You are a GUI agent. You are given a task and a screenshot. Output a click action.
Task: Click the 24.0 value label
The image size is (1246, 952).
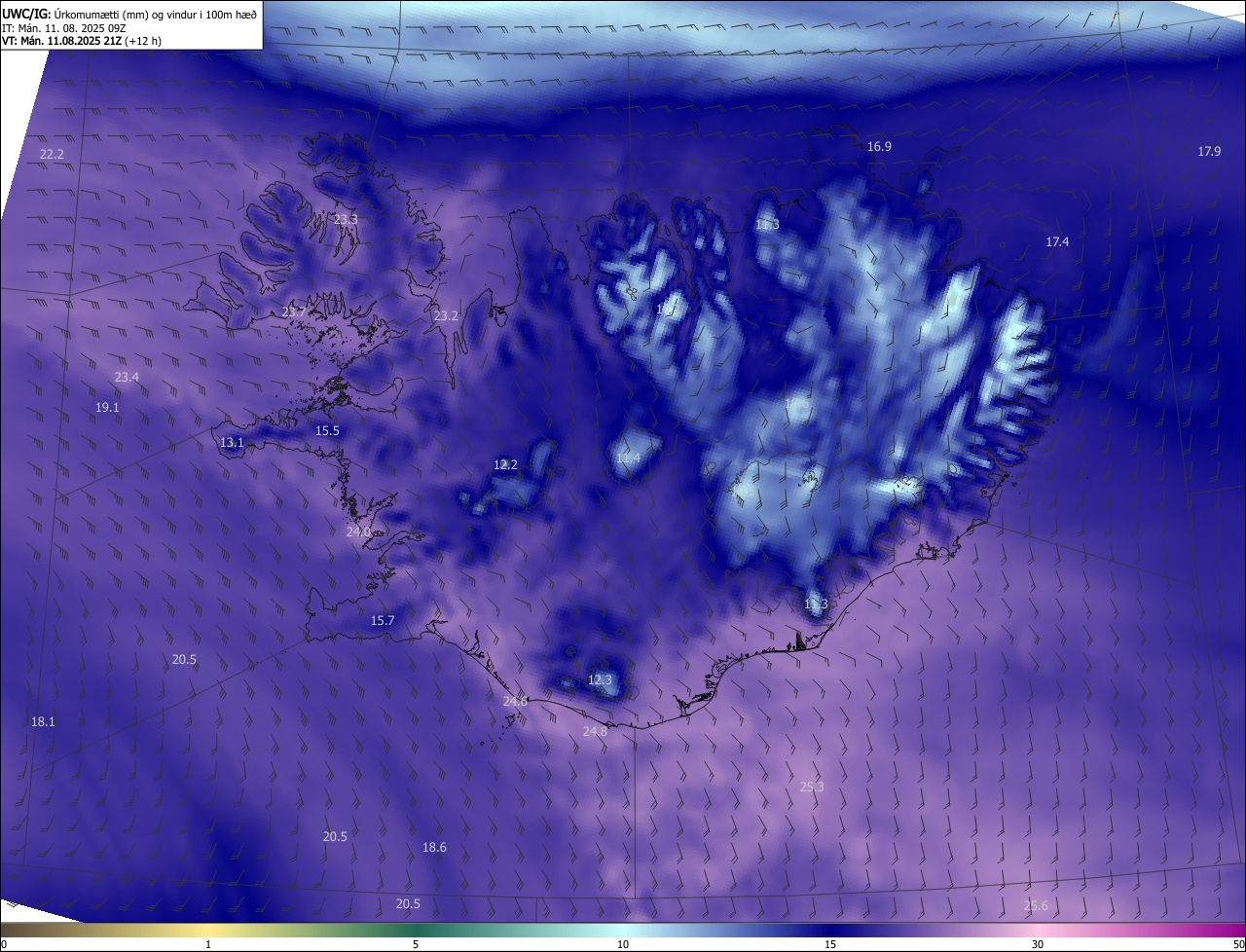[358, 532]
